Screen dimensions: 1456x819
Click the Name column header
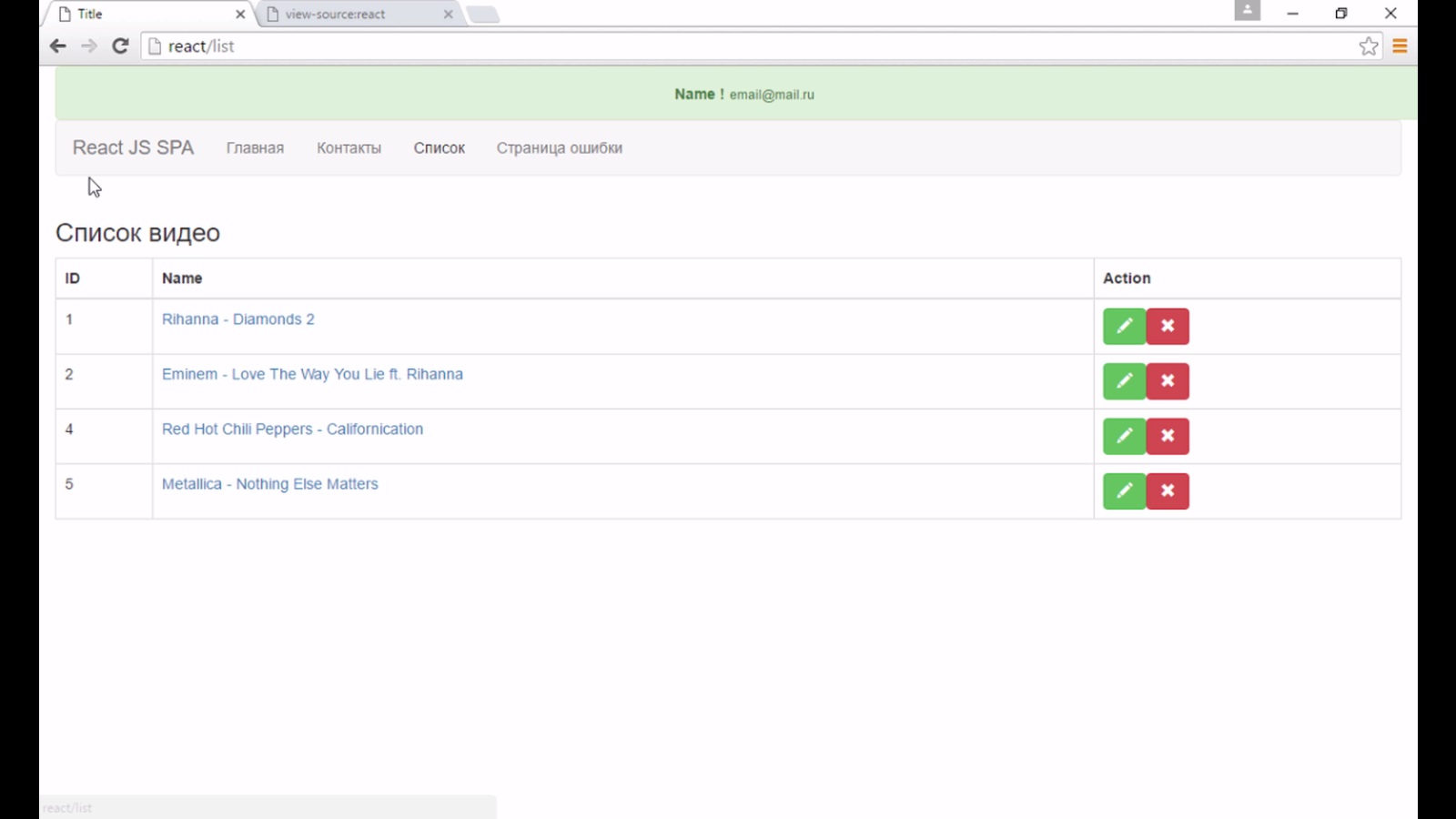pyautogui.click(x=622, y=278)
